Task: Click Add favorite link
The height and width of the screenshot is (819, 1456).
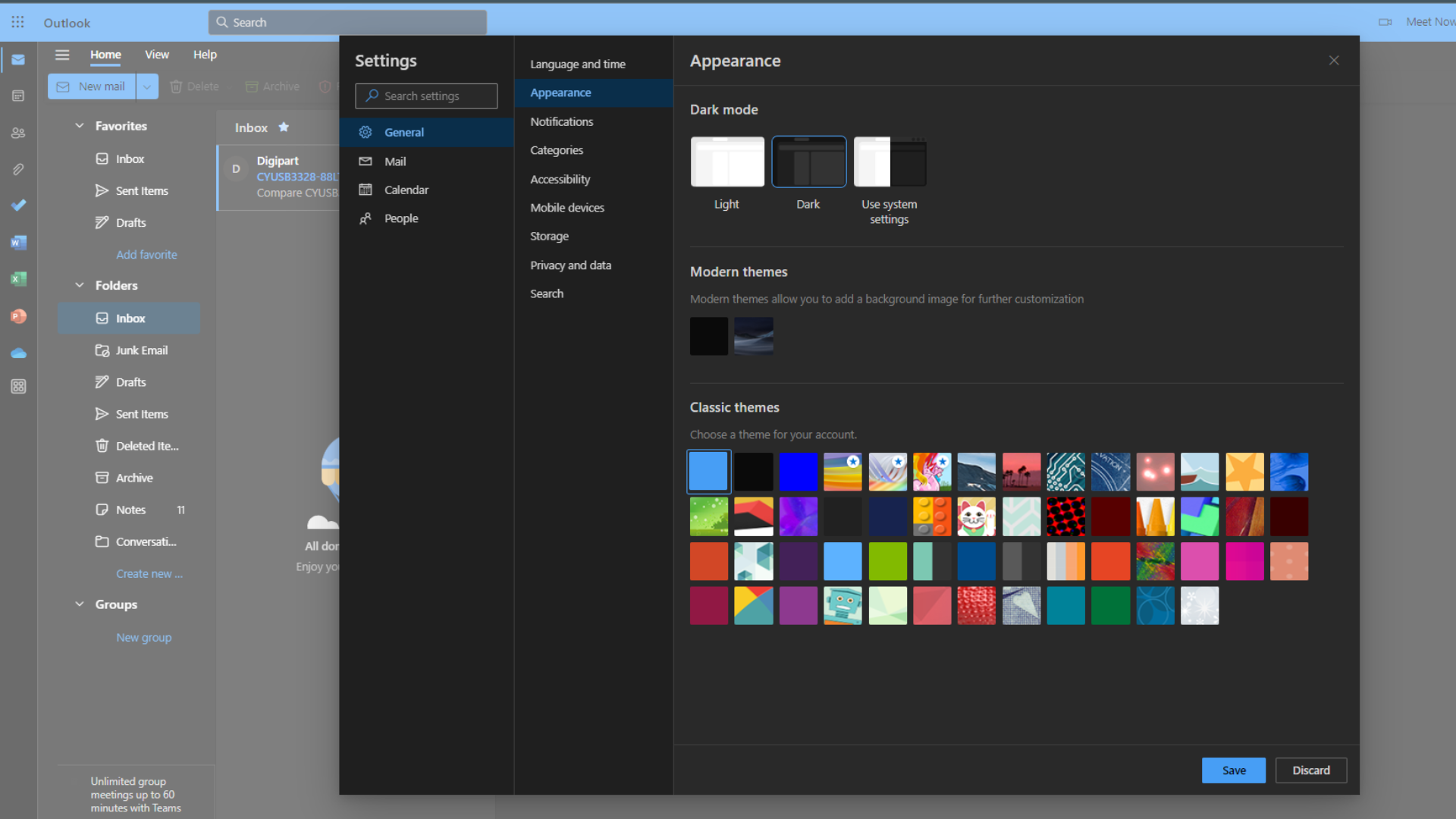Action: 146,255
